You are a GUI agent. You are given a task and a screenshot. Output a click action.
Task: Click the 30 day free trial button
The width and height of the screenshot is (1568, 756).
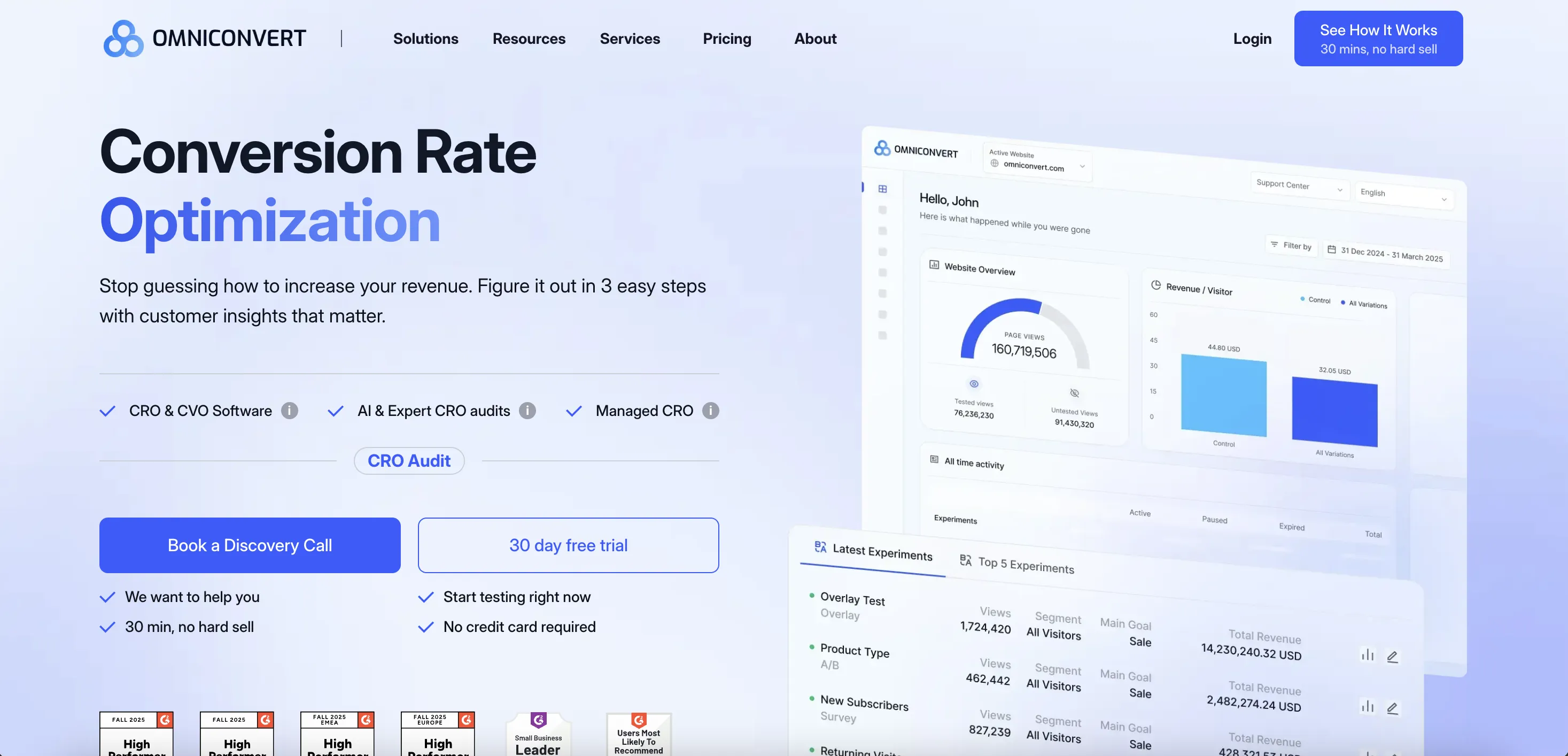(568, 545)
